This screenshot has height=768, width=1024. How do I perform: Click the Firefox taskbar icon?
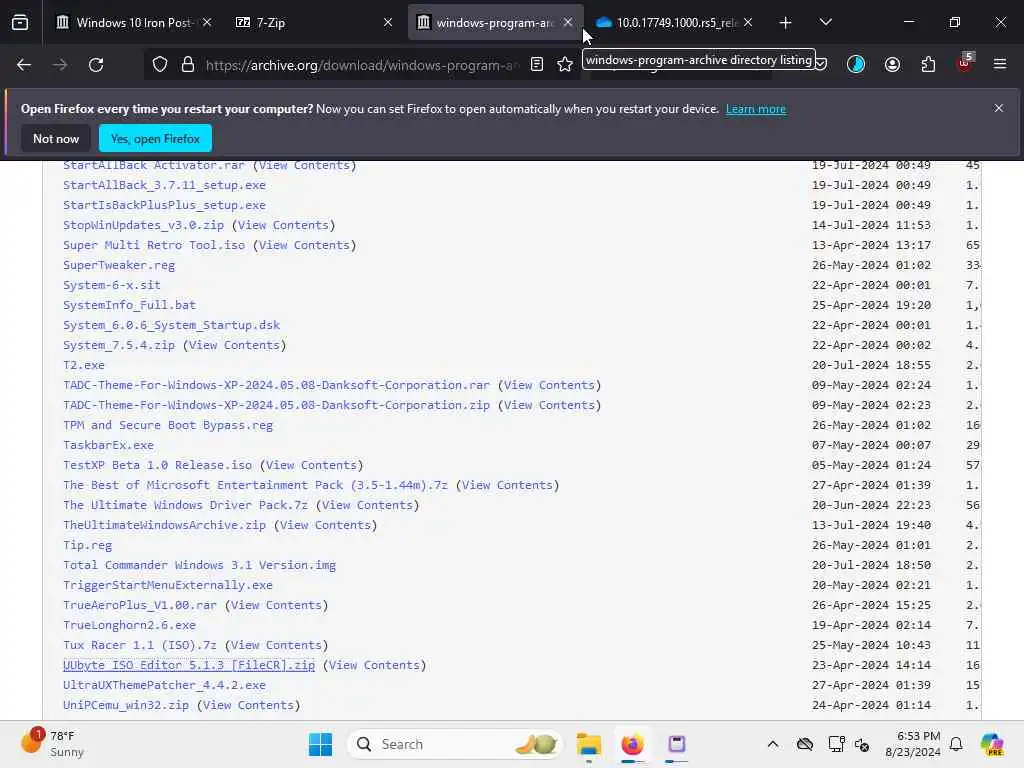click(x=632, y=744)
